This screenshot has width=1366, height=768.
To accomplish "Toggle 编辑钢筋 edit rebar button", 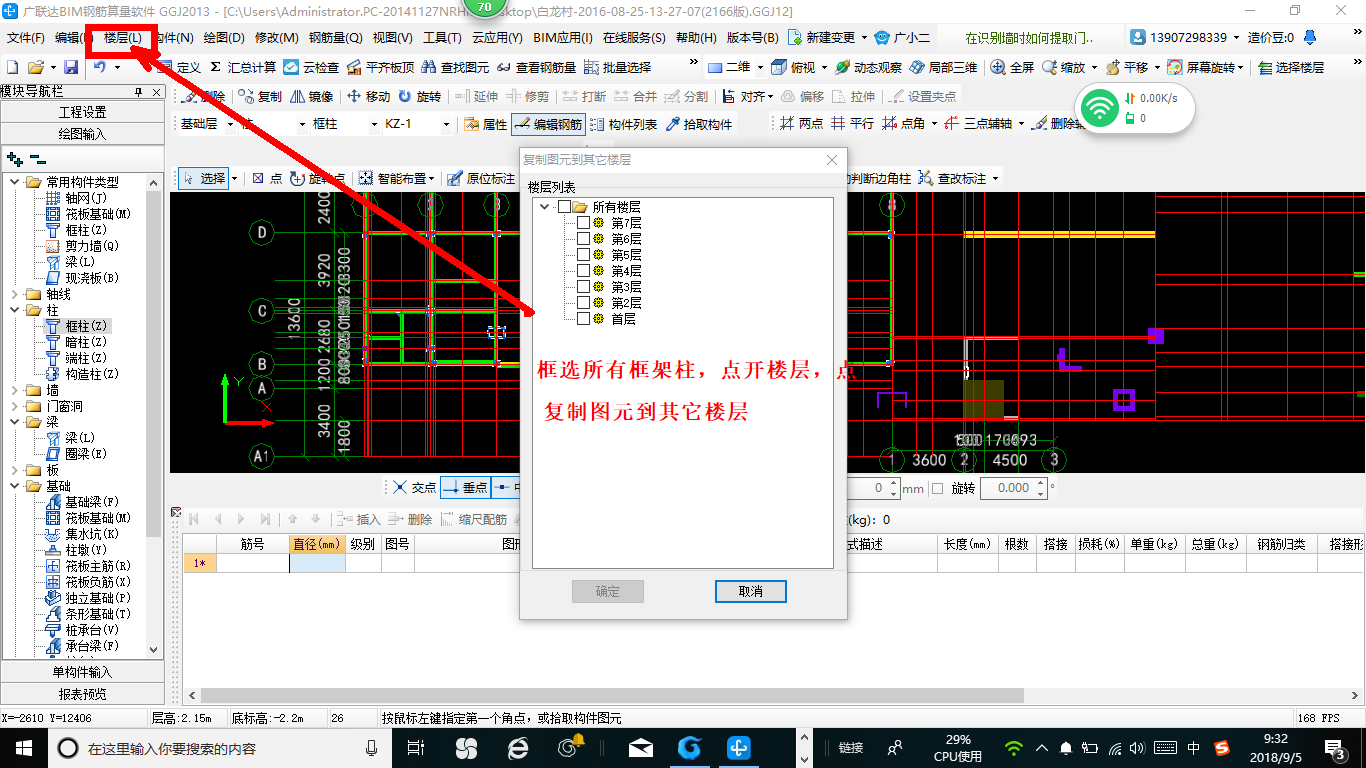I will click(x=547, y=125).
